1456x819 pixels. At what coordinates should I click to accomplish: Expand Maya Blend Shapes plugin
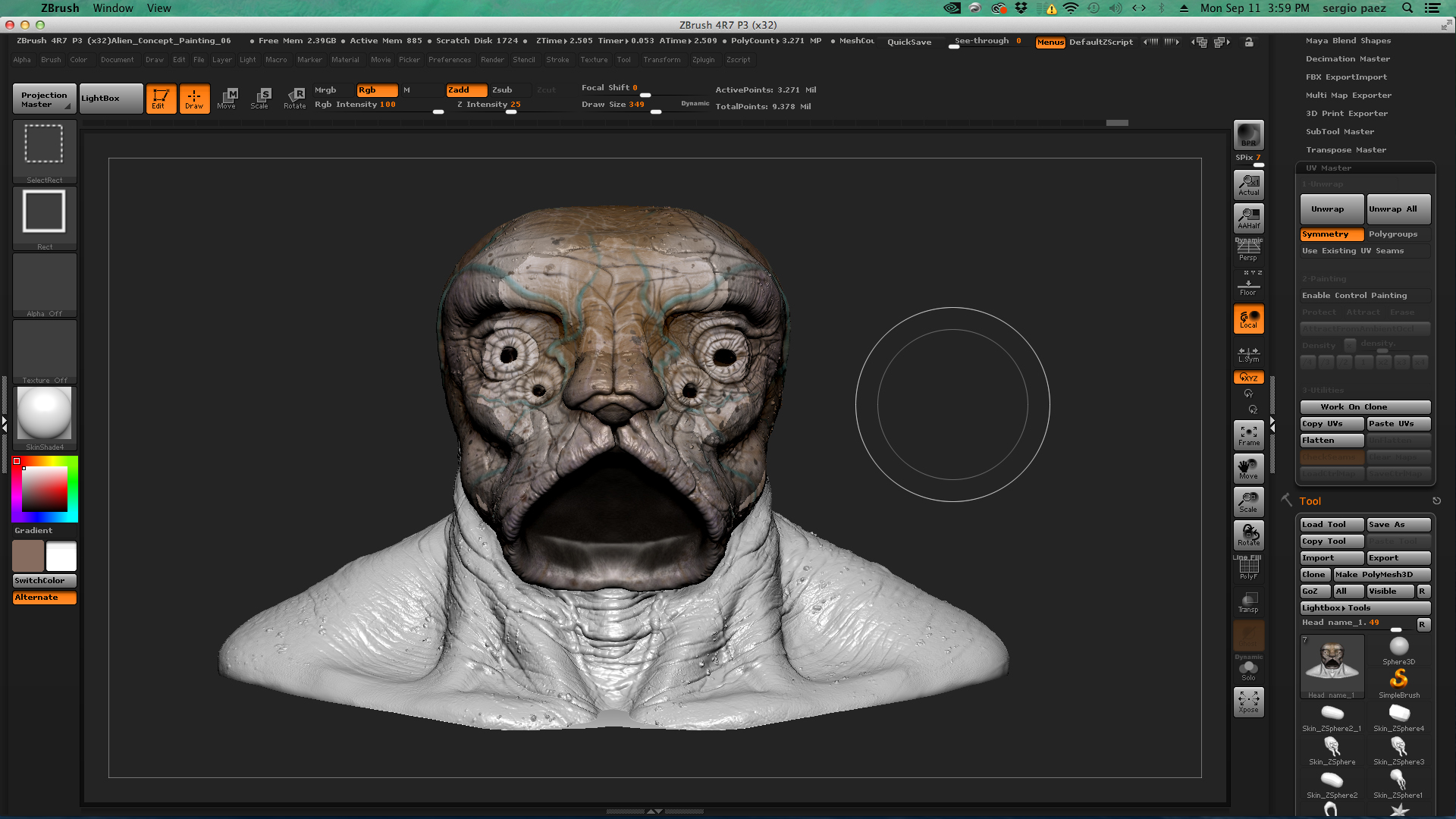coord(1348,41)
